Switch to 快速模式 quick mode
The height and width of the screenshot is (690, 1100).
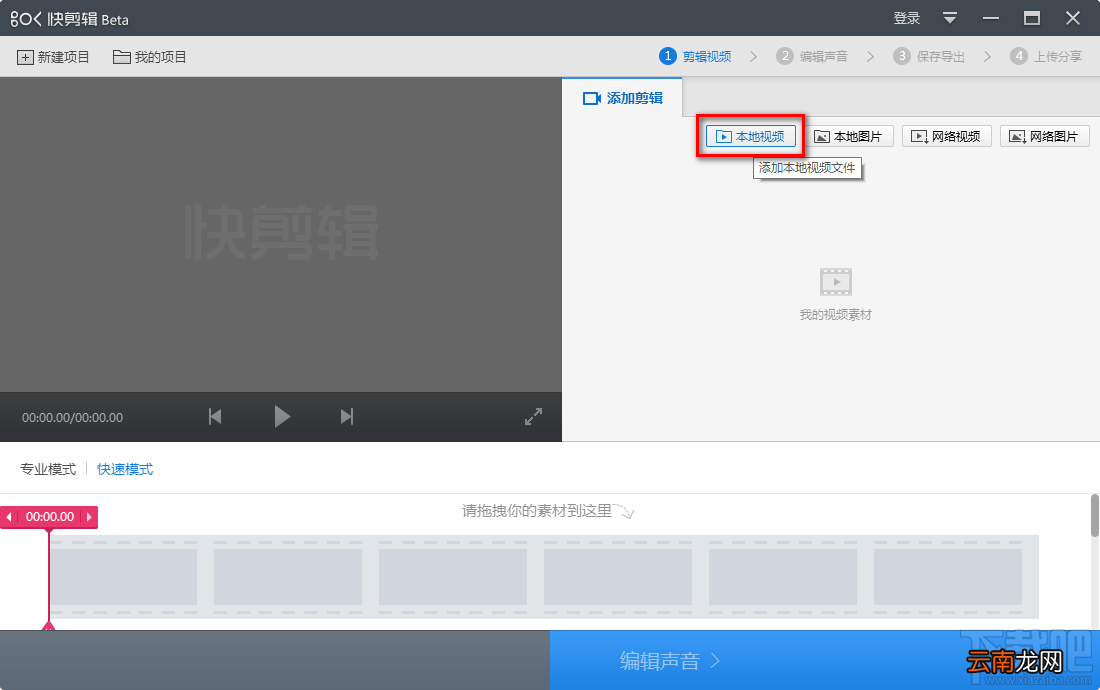(x=125, y=469)
